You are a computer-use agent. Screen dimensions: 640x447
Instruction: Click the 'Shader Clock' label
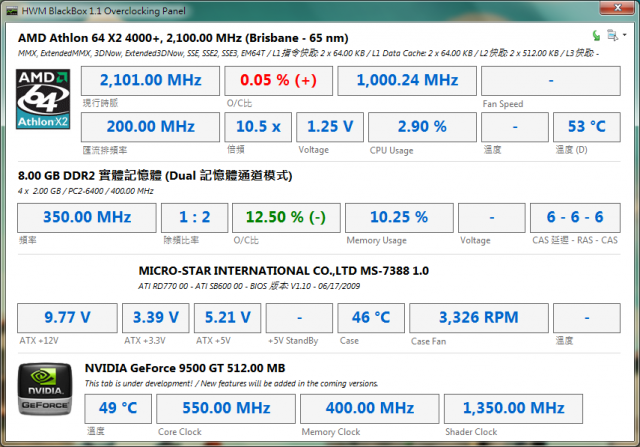(x=471, y=432)
